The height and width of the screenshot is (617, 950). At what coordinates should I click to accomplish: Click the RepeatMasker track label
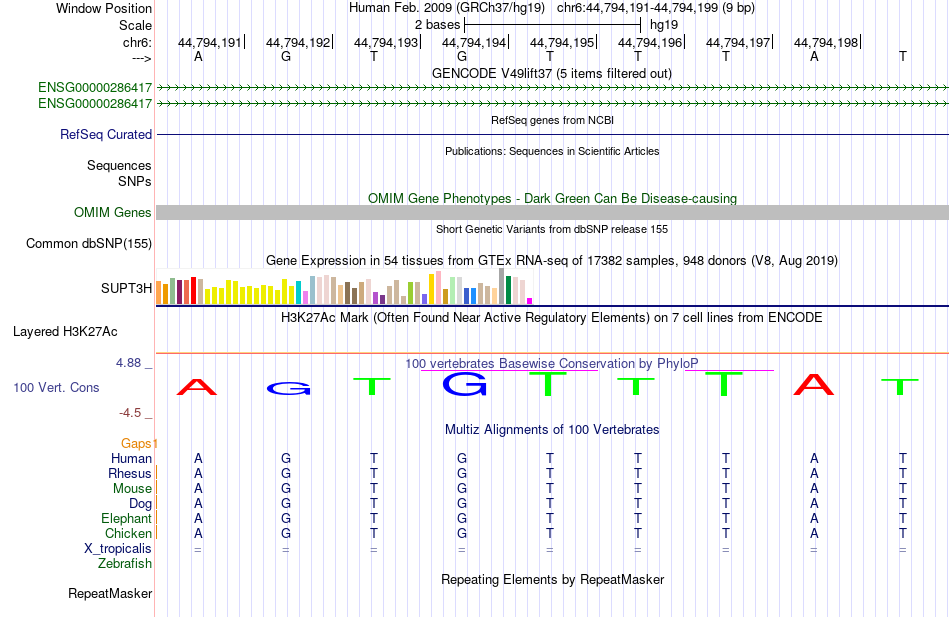(110, 593)
